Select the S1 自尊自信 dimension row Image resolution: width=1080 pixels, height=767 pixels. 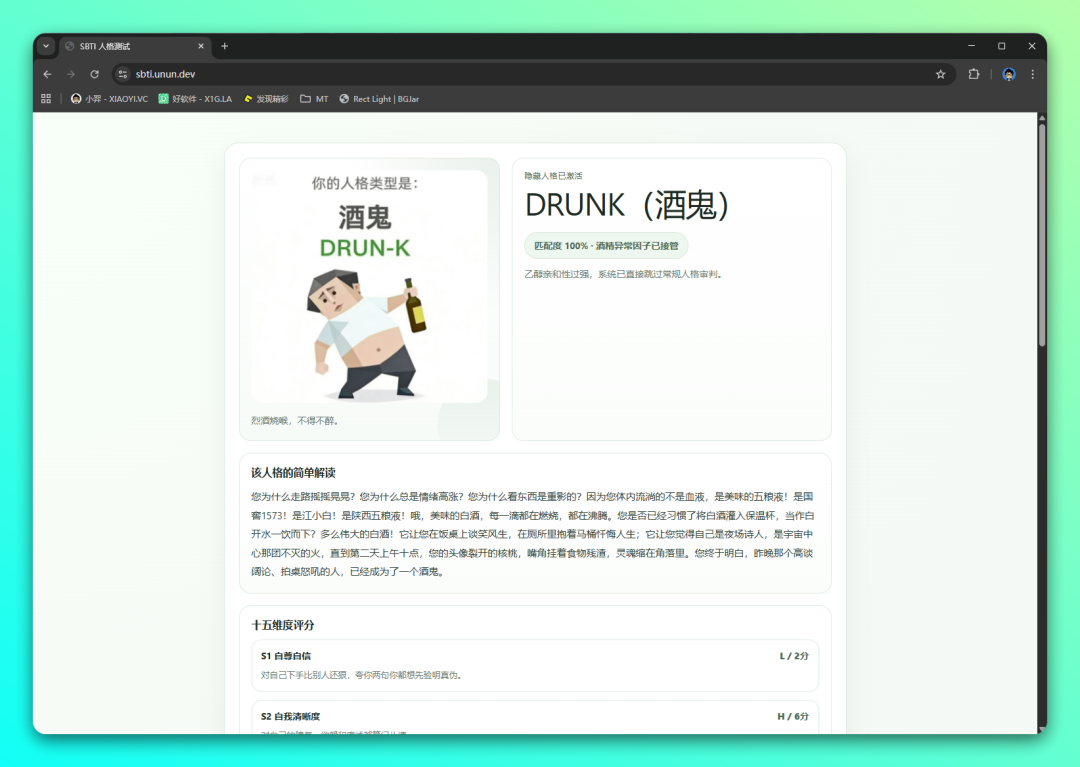pyautogui.click(x=535, y=665)
